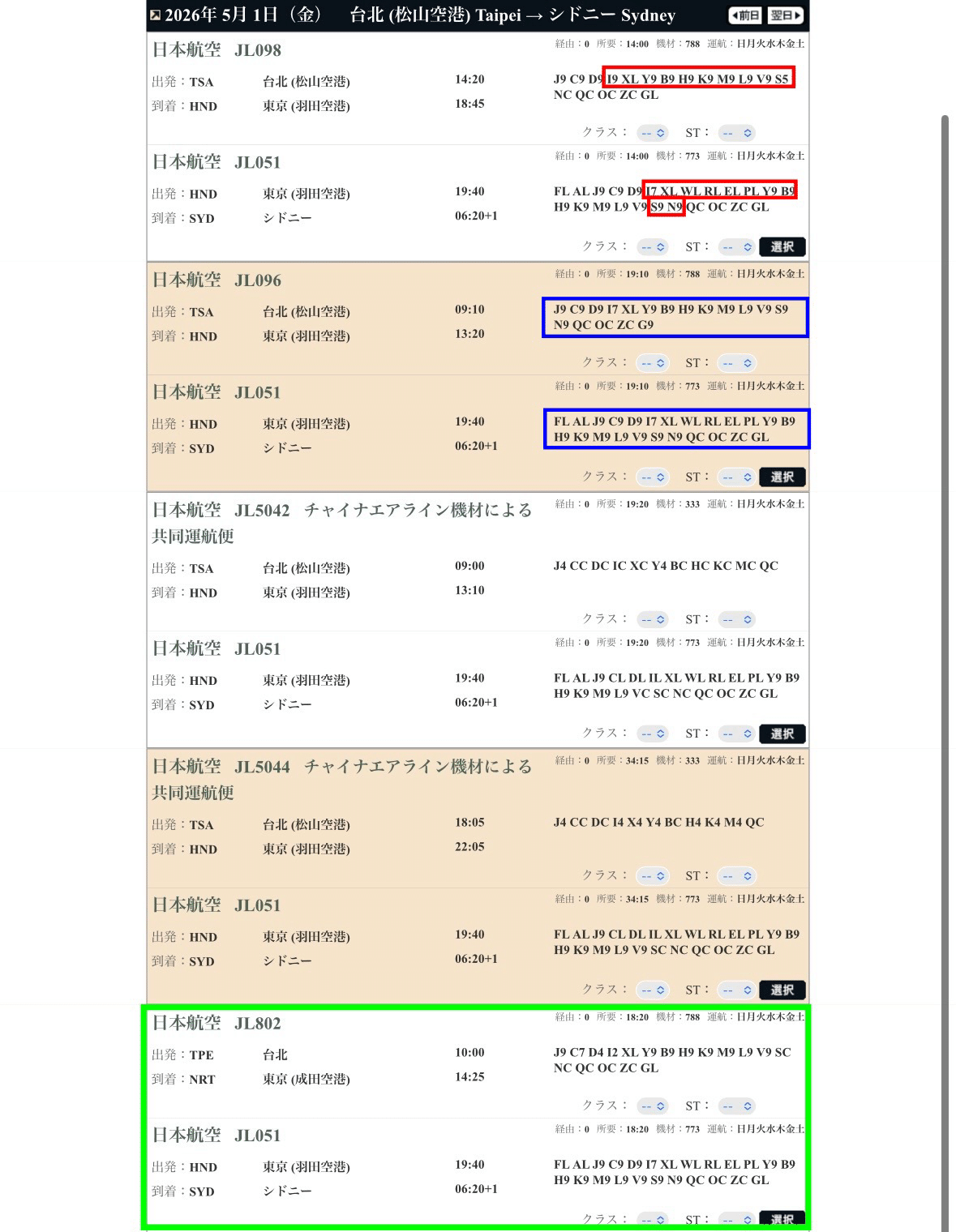The width and height of the screenshot is (956, 1232).
Task: Click the departure time 09:00
Action: tap(469, 566)
